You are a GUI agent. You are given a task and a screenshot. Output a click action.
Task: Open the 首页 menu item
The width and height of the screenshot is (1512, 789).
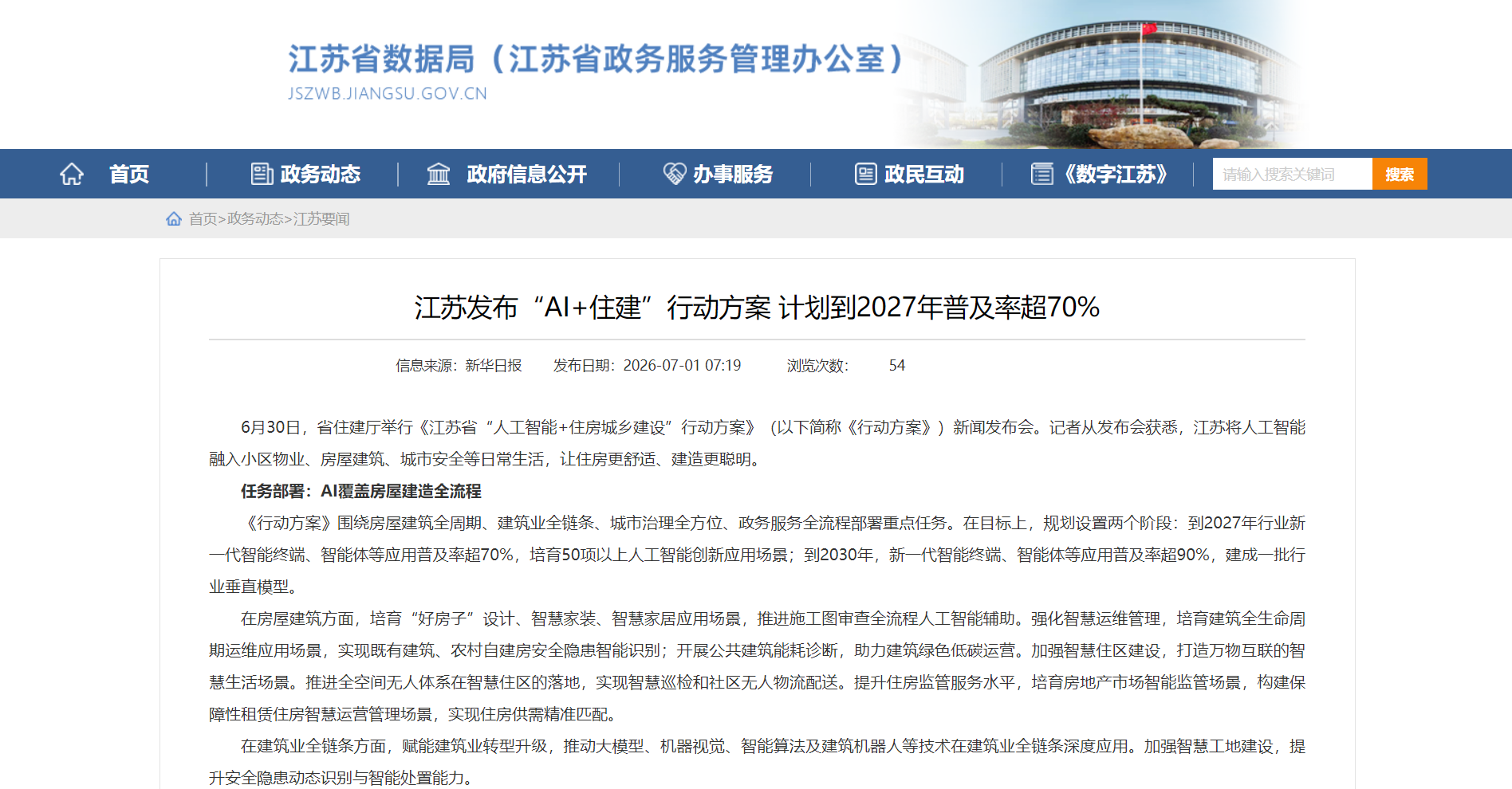point(129,174)
